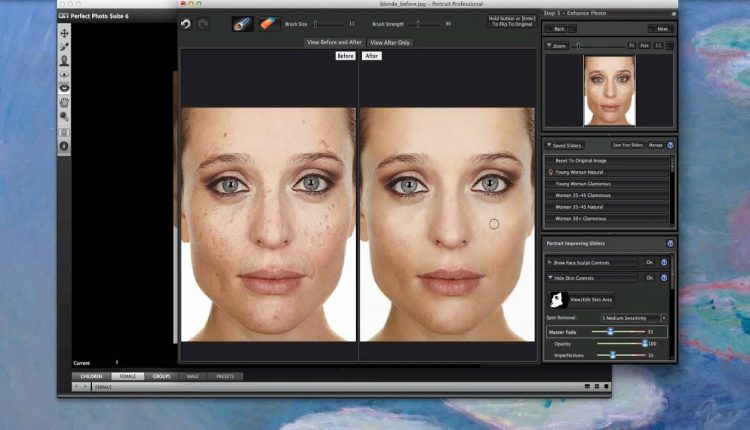Open help for Portrait Improving Sliders
The image size is (750, 430).
tap(670, 243)
